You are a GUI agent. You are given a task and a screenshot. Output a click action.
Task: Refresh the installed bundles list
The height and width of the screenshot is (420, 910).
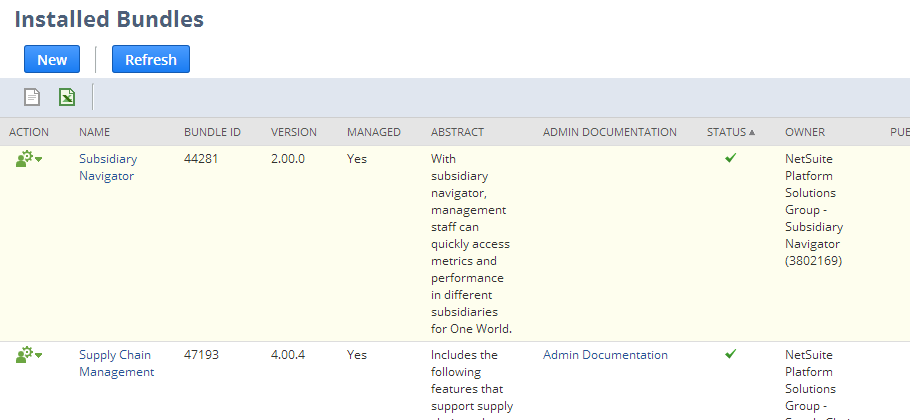(x=151, y=59)
